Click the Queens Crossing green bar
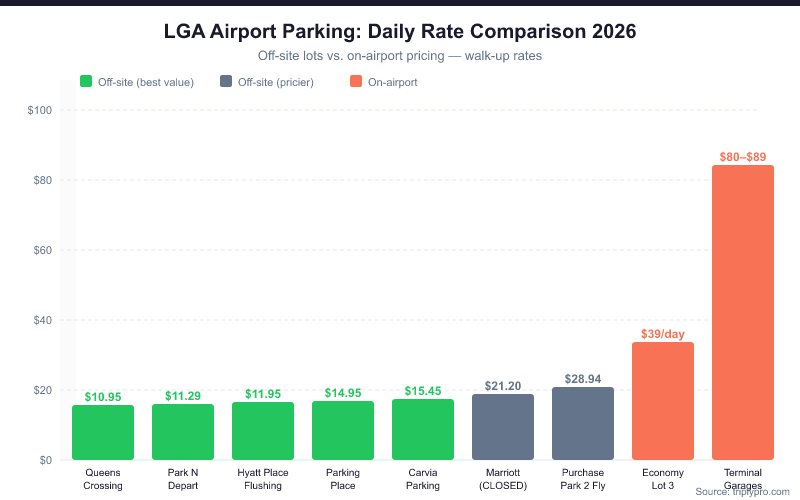800x500 pixels. pyautogui.click(x=103, y=432)
